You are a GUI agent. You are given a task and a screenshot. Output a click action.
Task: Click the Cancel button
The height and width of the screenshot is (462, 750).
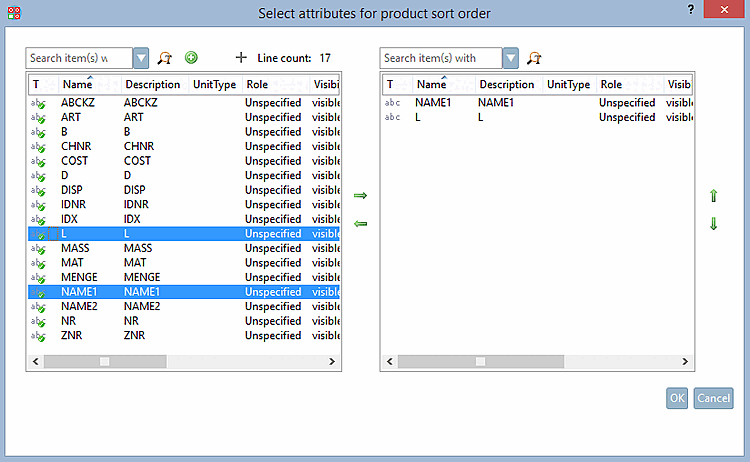tap(713, 398)
